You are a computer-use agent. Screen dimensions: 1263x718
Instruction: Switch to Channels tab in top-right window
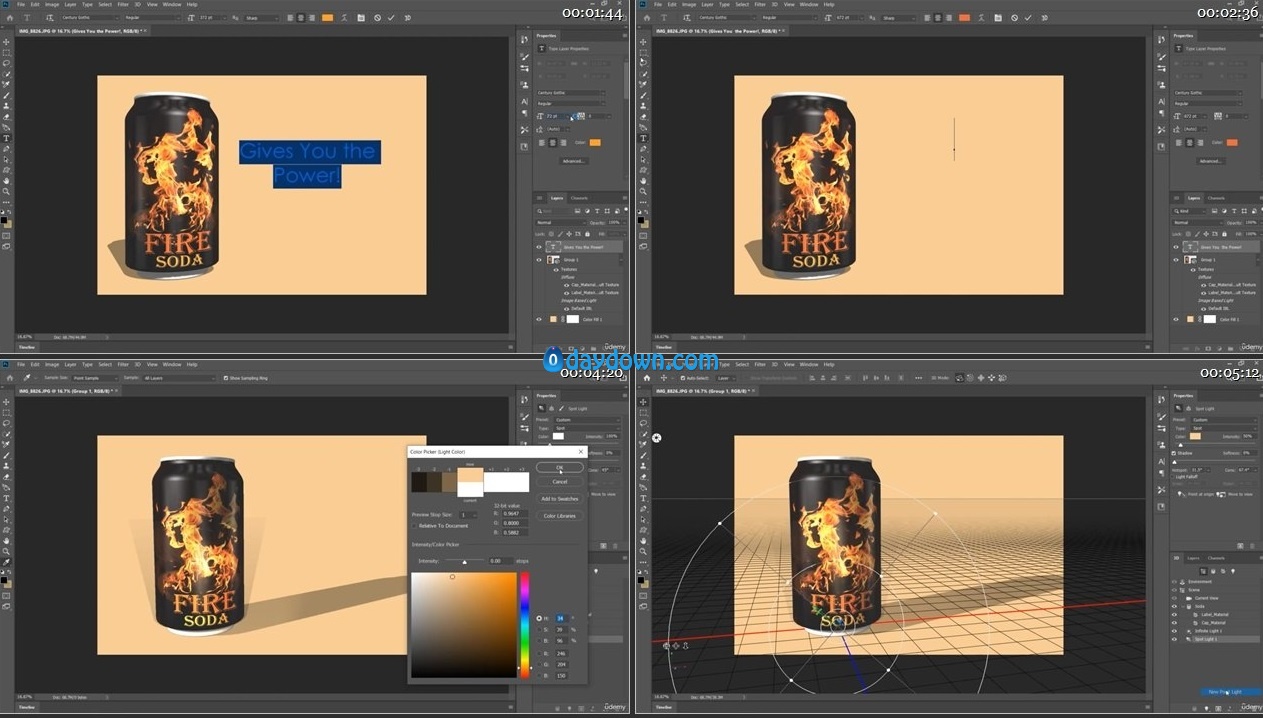click(1216, 198)
